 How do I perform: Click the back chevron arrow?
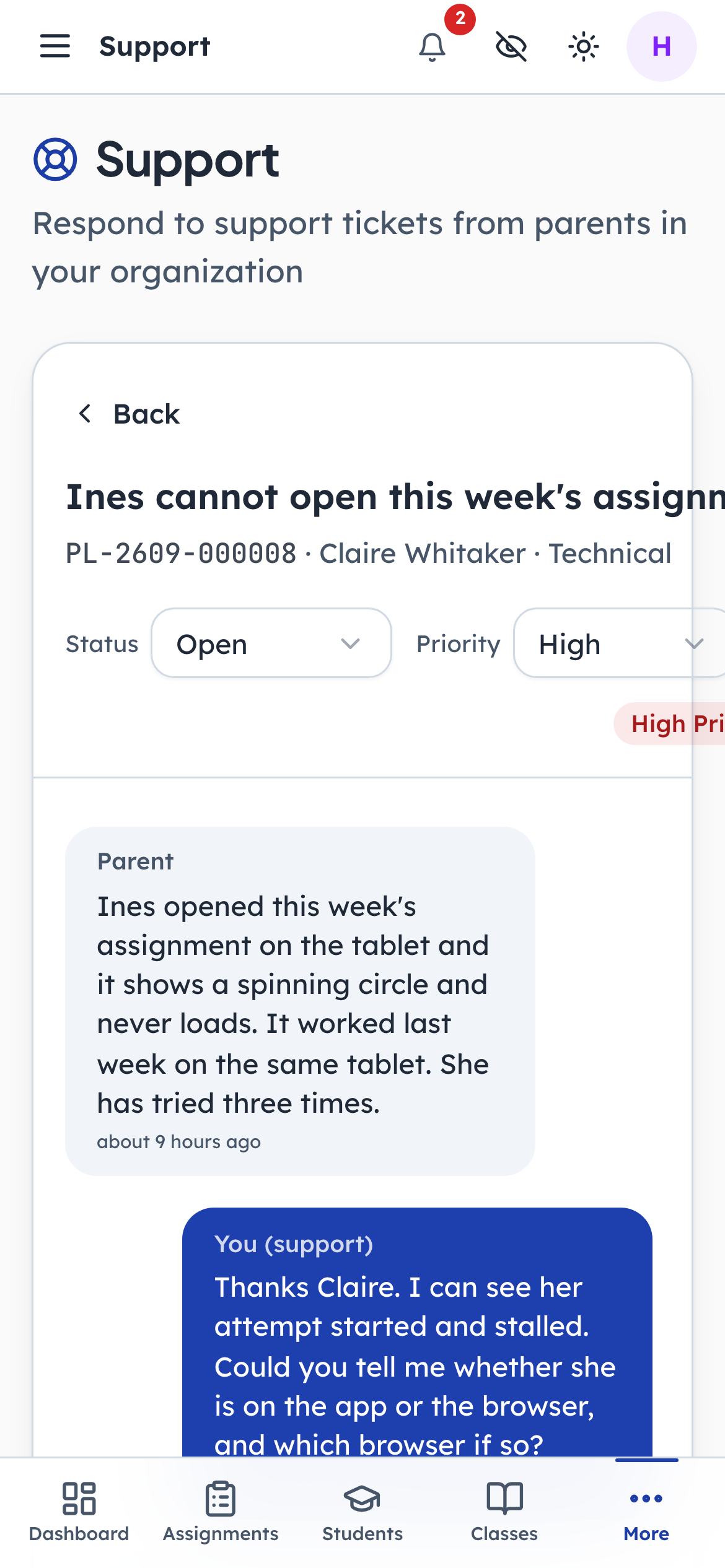click(86, 414)
